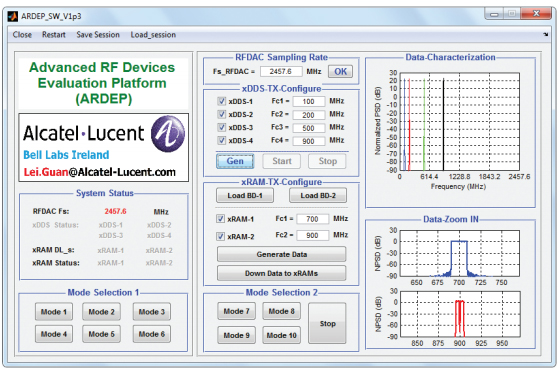Screen dimensions: 559x373
Task: Select Mode 4
Action: 54,334
